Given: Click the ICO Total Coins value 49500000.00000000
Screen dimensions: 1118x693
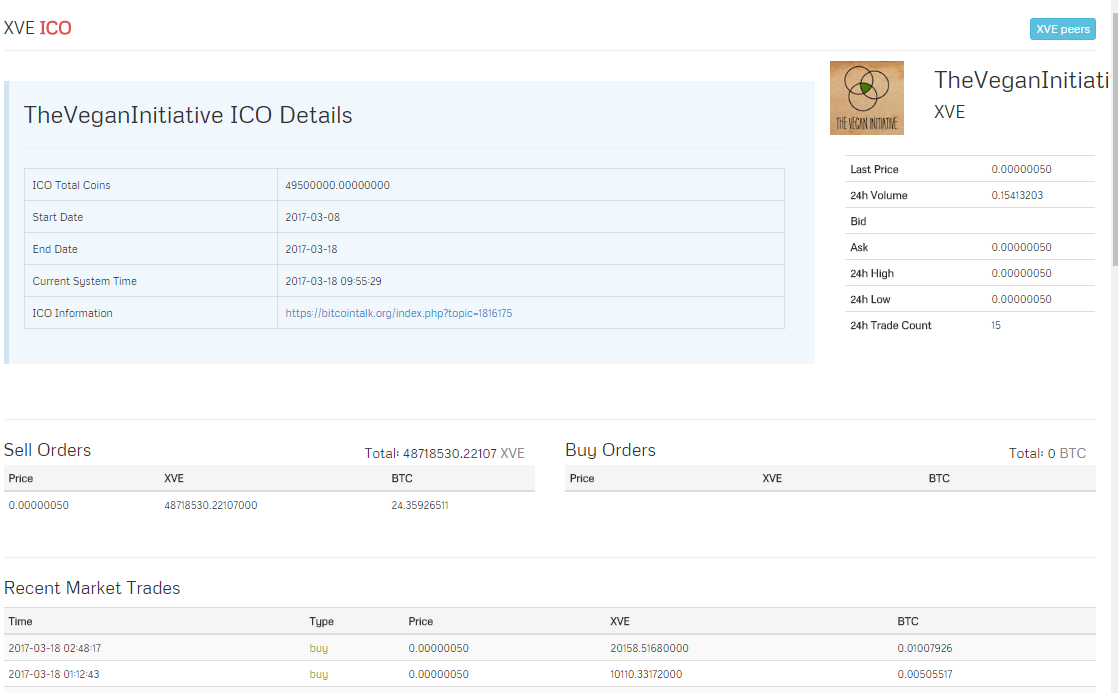Looking at the screenshot, I should click(337, 185).
